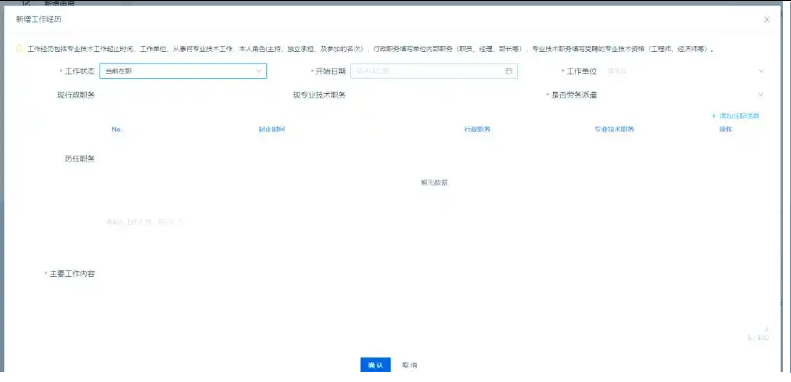Expand the 是否劳务派遣 dropdown arrow
The height and width of the screenshot is (382, 791).
point(761,95)
